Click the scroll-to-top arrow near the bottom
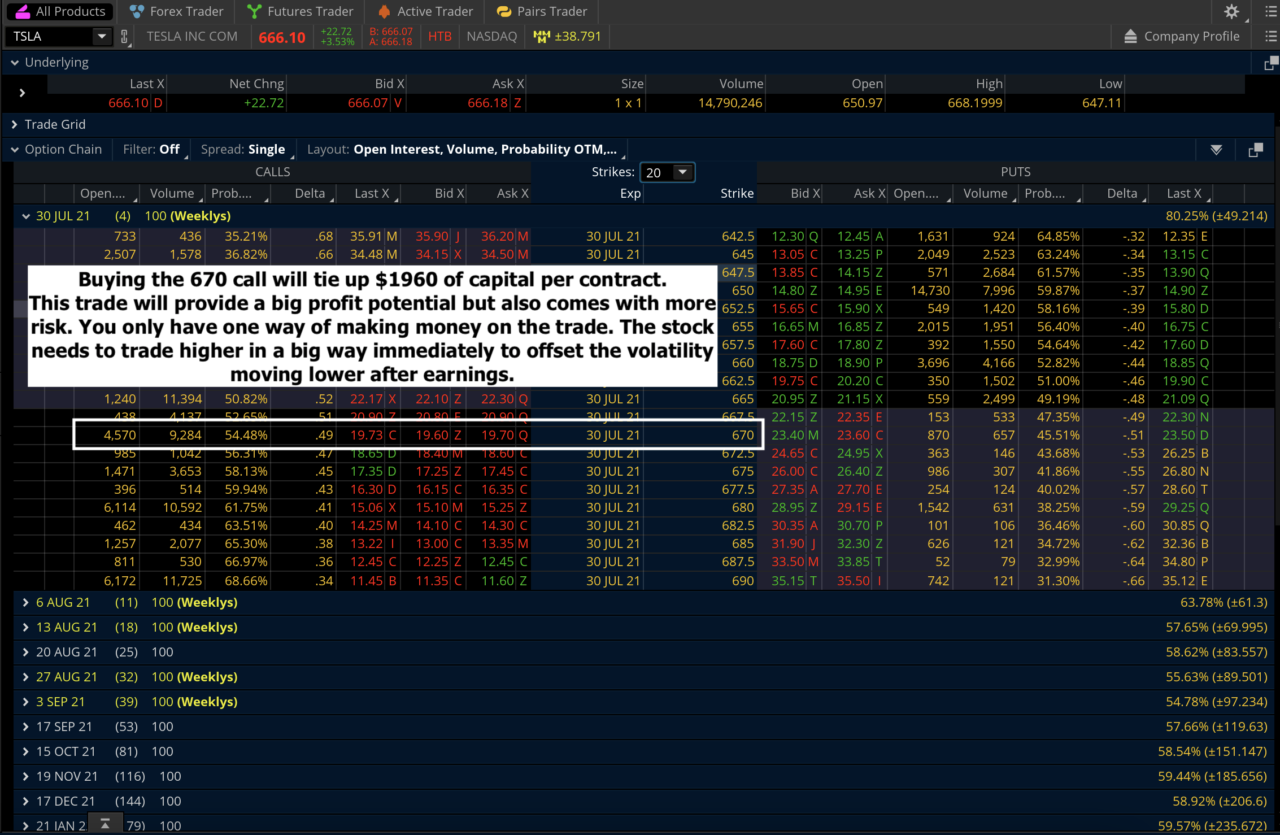The height and width of the screenshot is (835, 1280). pyautogui.click(x=106, y=824)
